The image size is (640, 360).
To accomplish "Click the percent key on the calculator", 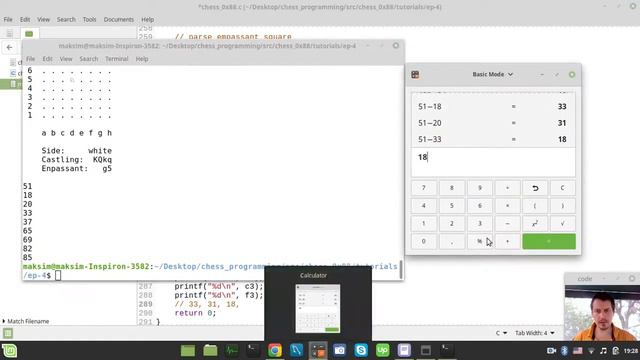I will [x=480, y=241].
